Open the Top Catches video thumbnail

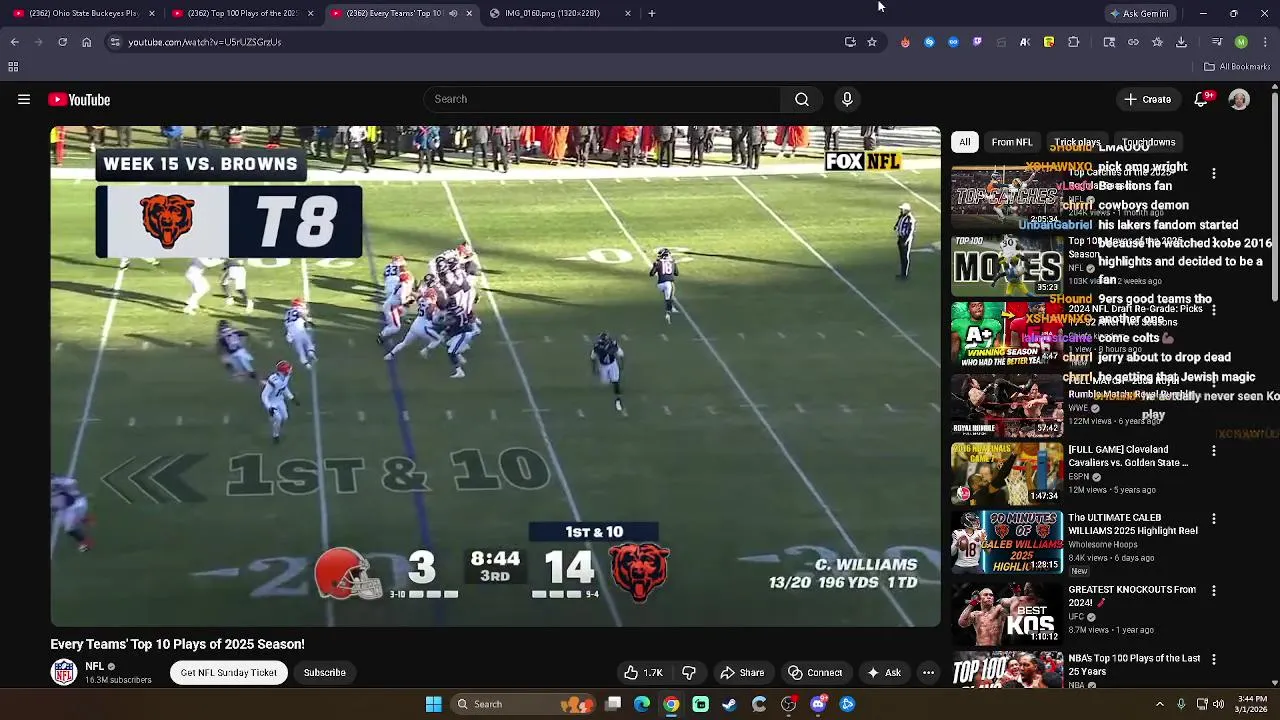[x=1007, y=195]
